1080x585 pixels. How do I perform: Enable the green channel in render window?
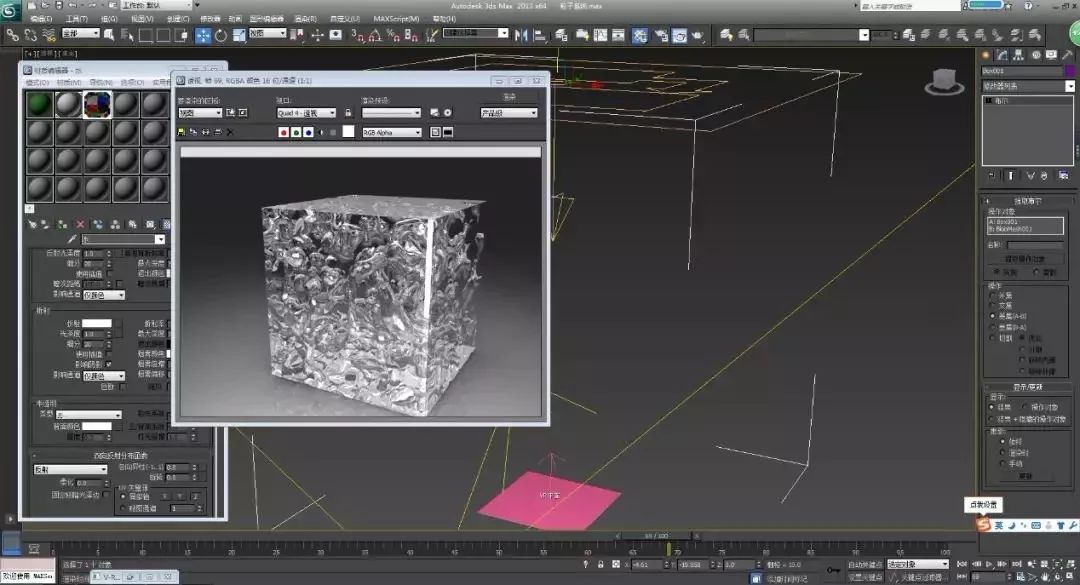pos(295,132)
